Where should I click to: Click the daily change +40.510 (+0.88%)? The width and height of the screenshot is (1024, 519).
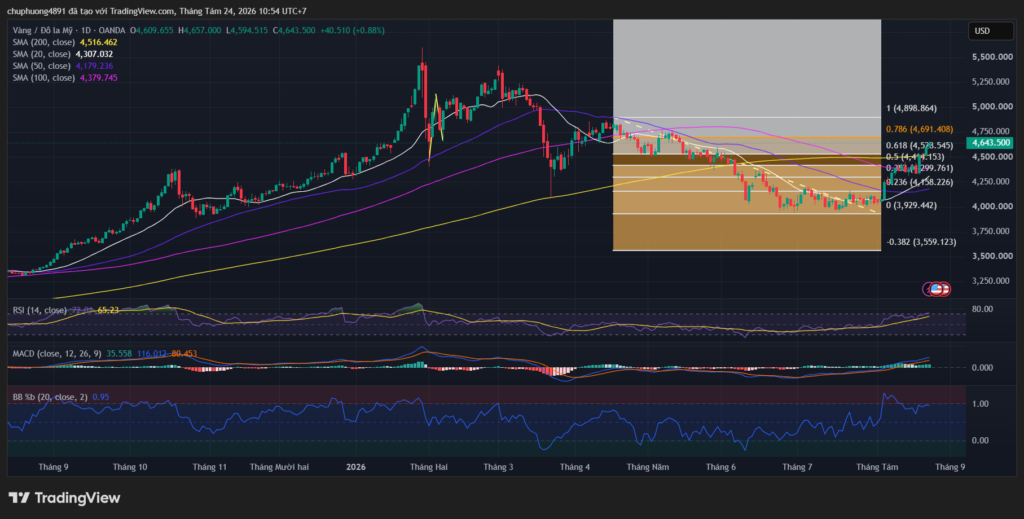tap(352, 30)
